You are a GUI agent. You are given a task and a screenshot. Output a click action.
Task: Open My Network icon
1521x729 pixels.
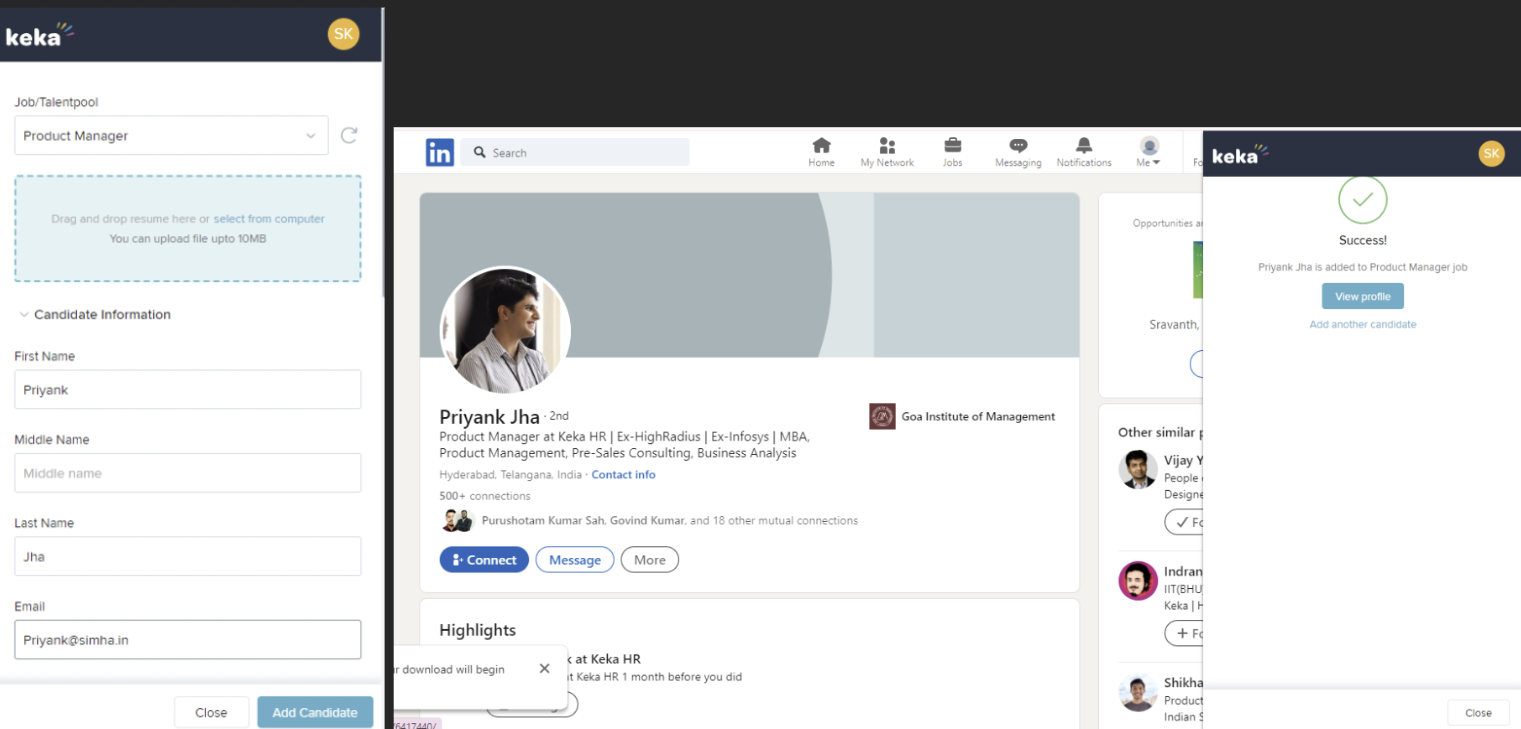(886, 146)
